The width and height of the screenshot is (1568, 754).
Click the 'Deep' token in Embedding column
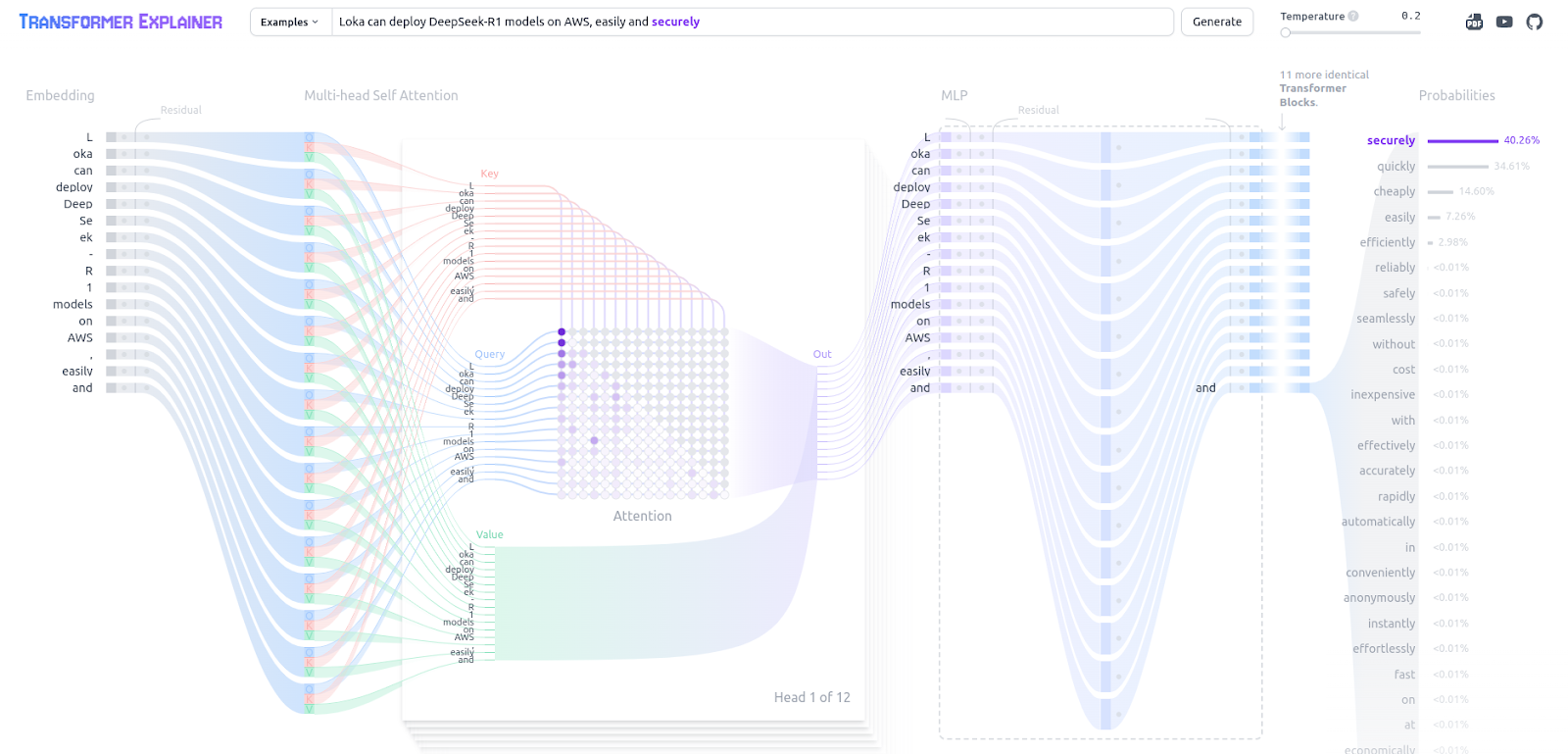click(78, 204)
